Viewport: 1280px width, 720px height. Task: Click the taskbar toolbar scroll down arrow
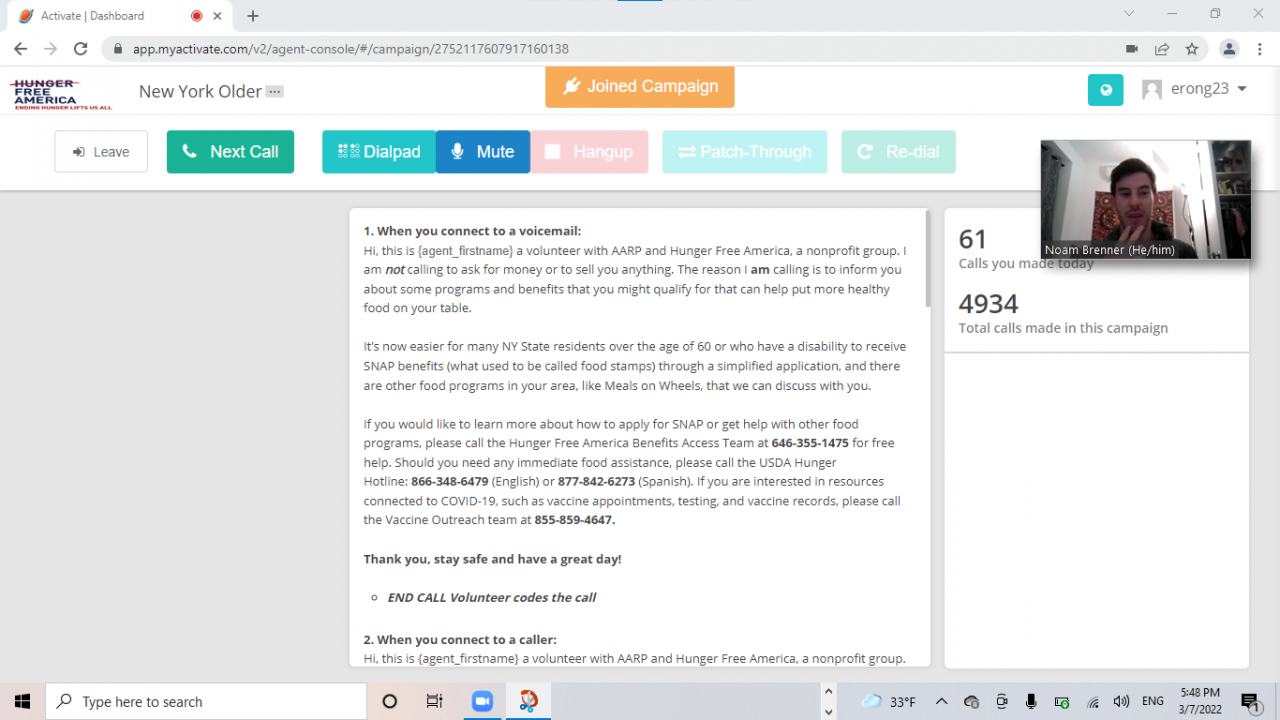coord(828,712)
